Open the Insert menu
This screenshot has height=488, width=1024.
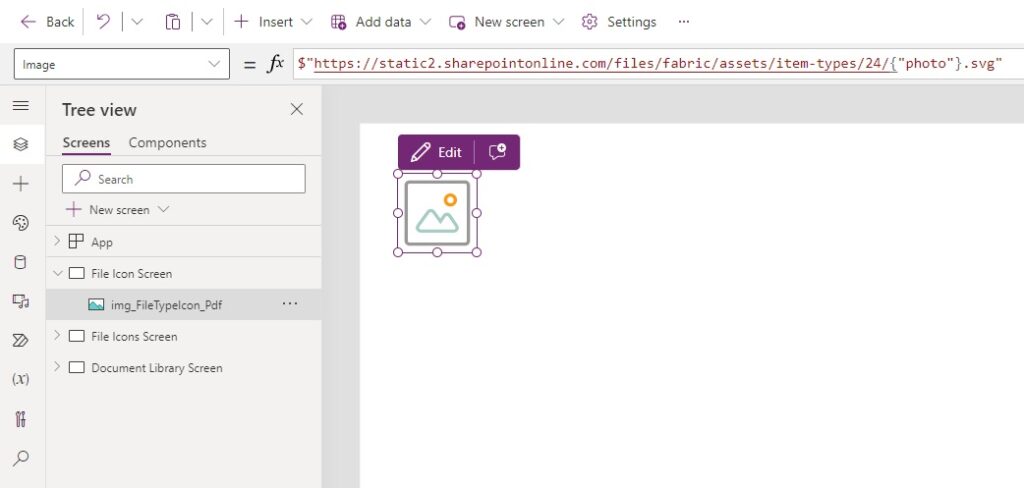pyautogui.click(x=273, y=22)
